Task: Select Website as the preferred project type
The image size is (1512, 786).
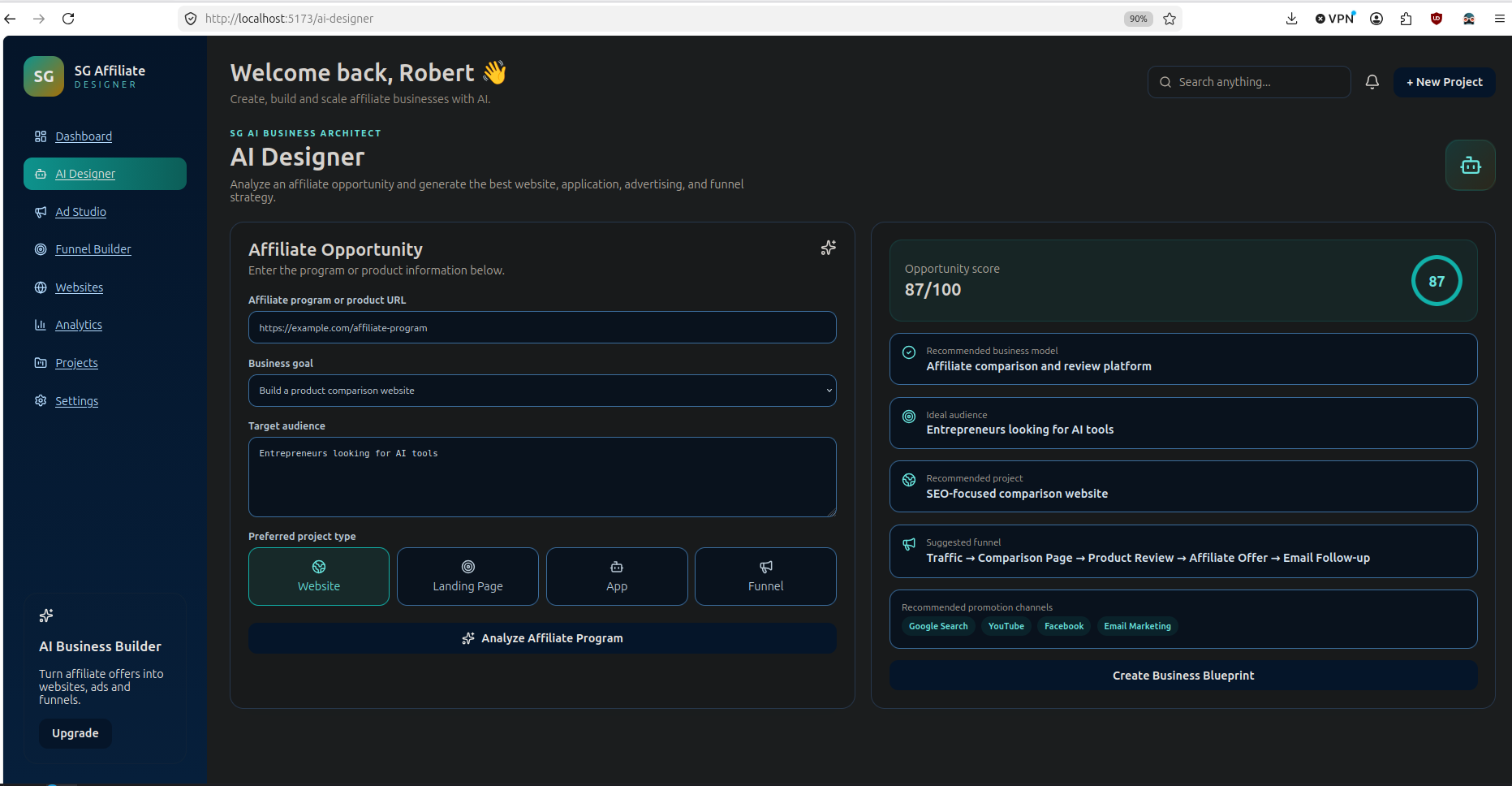Action: 319,577
